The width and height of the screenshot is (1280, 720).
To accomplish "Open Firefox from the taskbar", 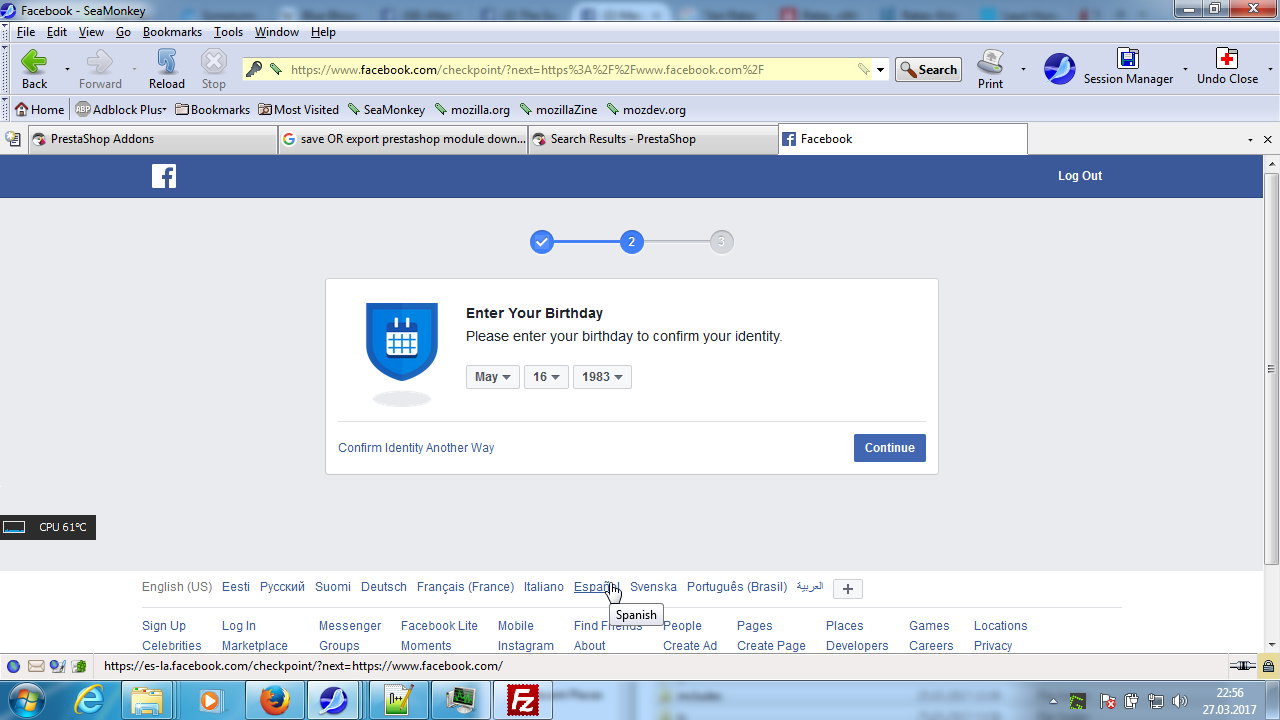I will pyautogui.click(x=275, y=700).
